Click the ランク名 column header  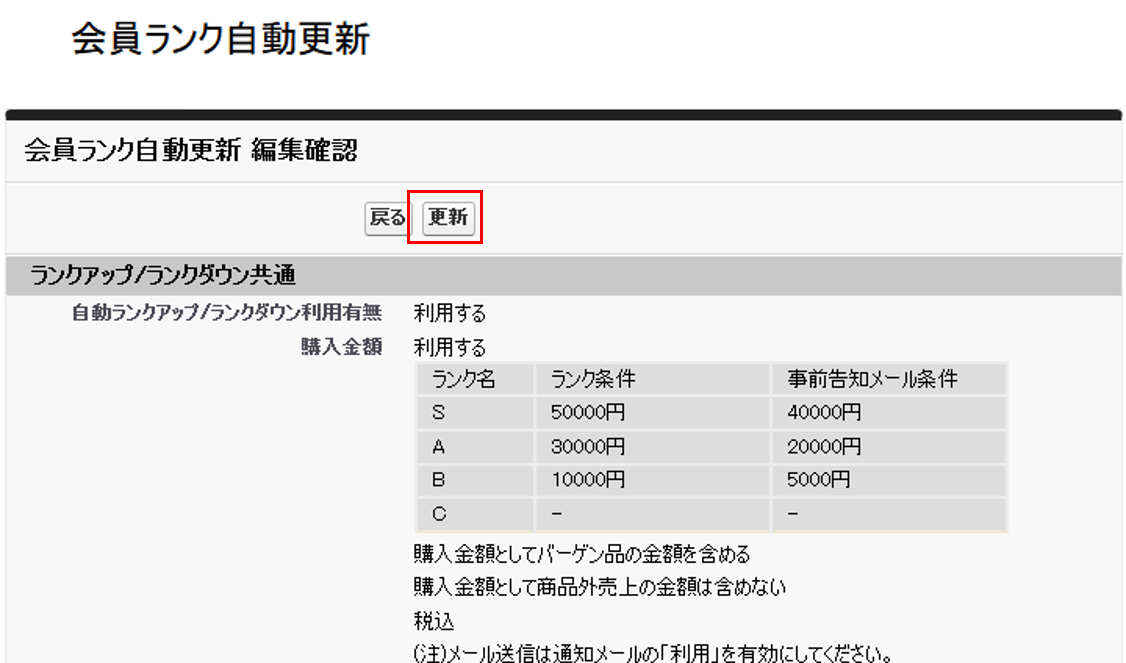click(464, 379)
